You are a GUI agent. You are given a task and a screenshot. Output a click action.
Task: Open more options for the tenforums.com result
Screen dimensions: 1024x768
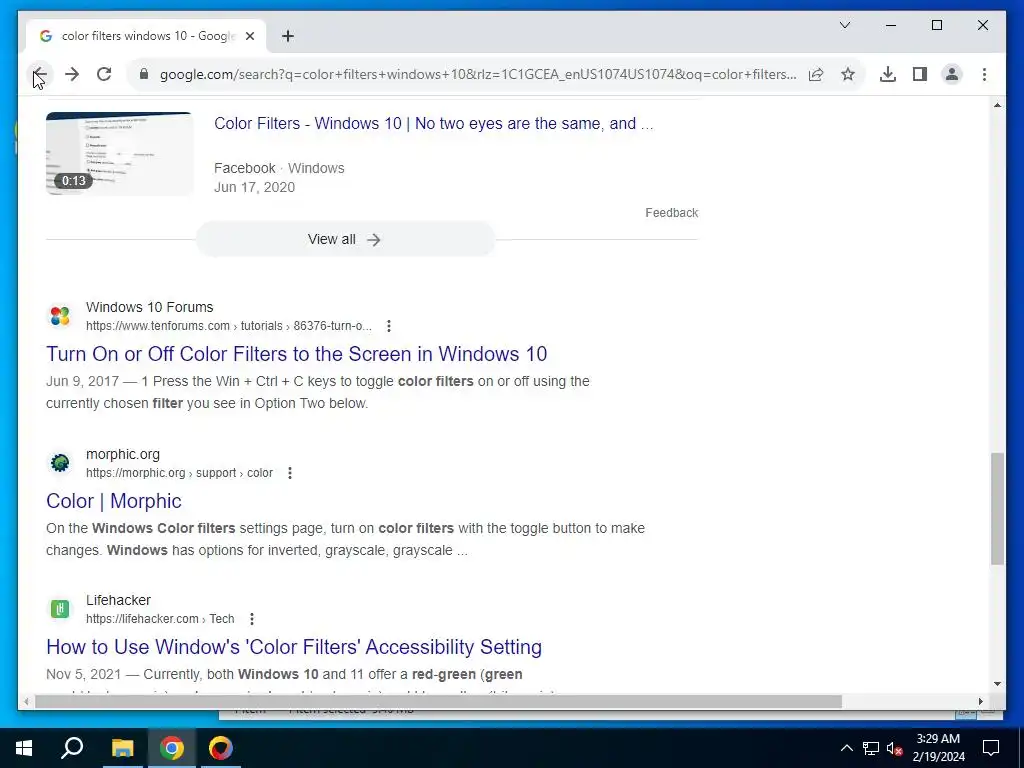pos(389,326)
